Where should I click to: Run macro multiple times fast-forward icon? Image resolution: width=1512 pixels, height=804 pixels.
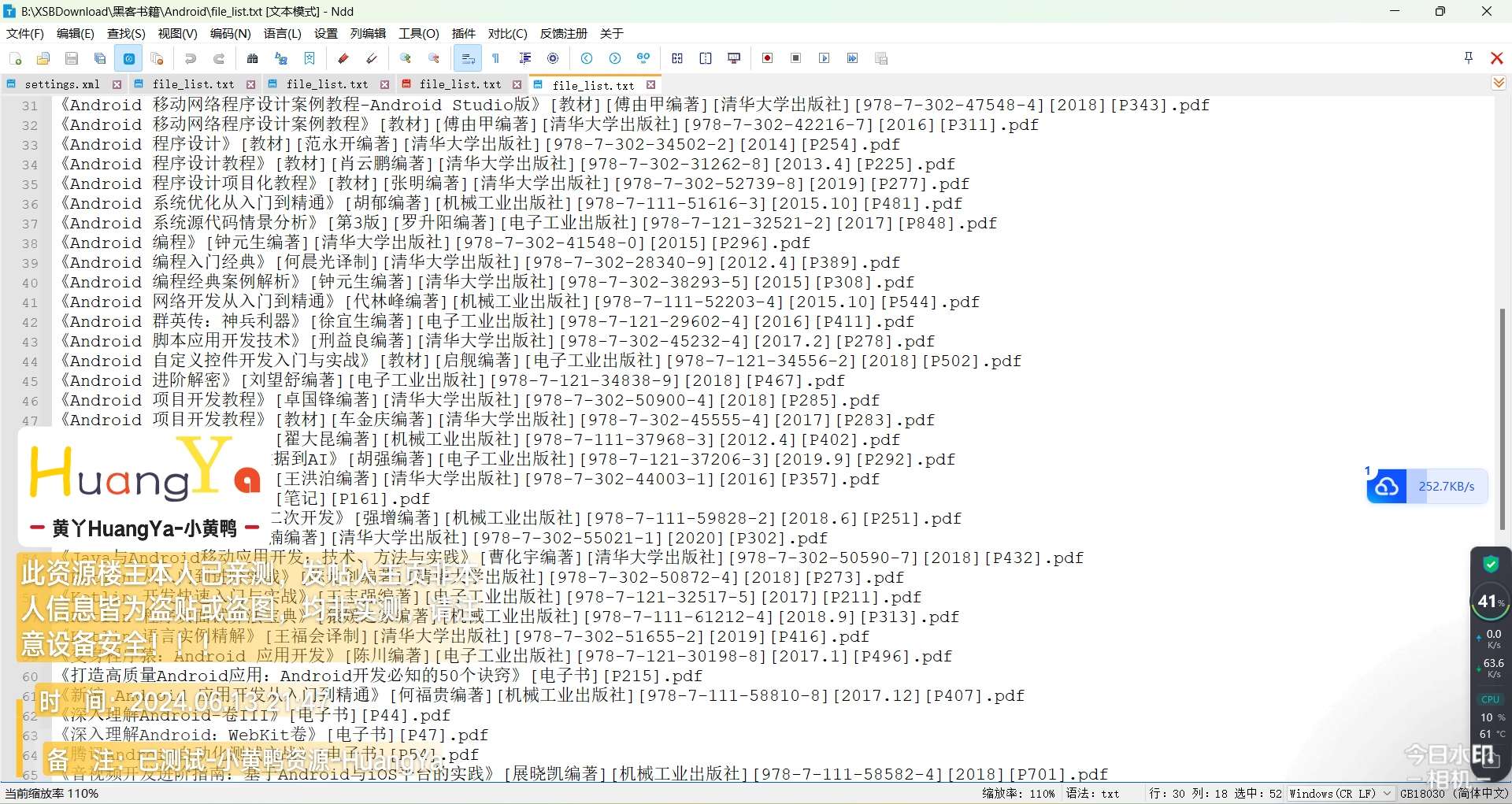pyautogui.click(x=853, y=58)
